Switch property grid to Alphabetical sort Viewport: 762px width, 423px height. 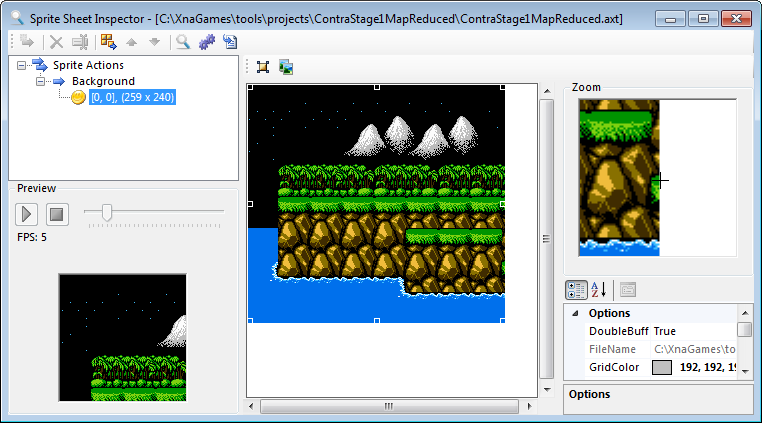[x=599, y=290]
